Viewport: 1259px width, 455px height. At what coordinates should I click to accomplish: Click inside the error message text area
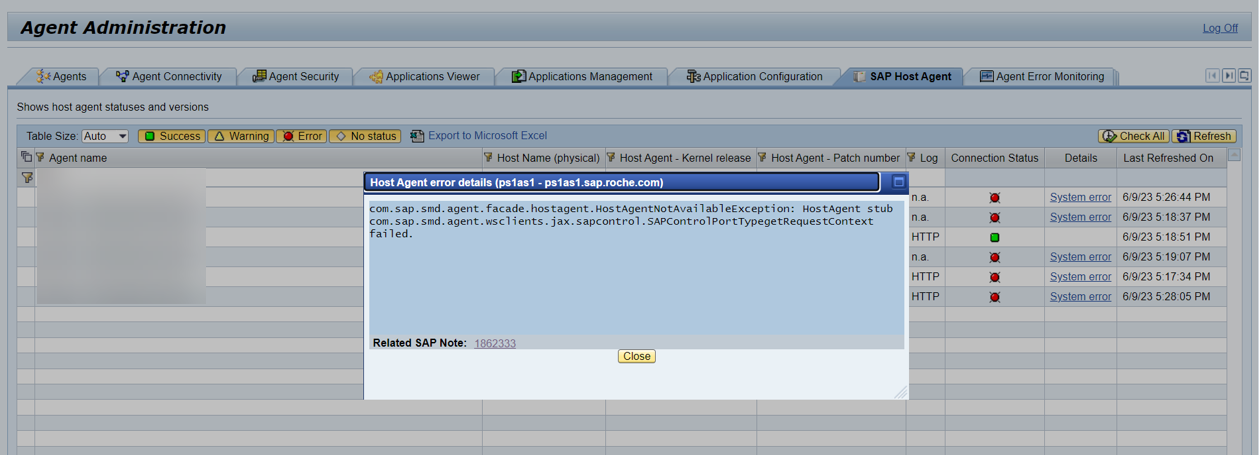(636, 267)
